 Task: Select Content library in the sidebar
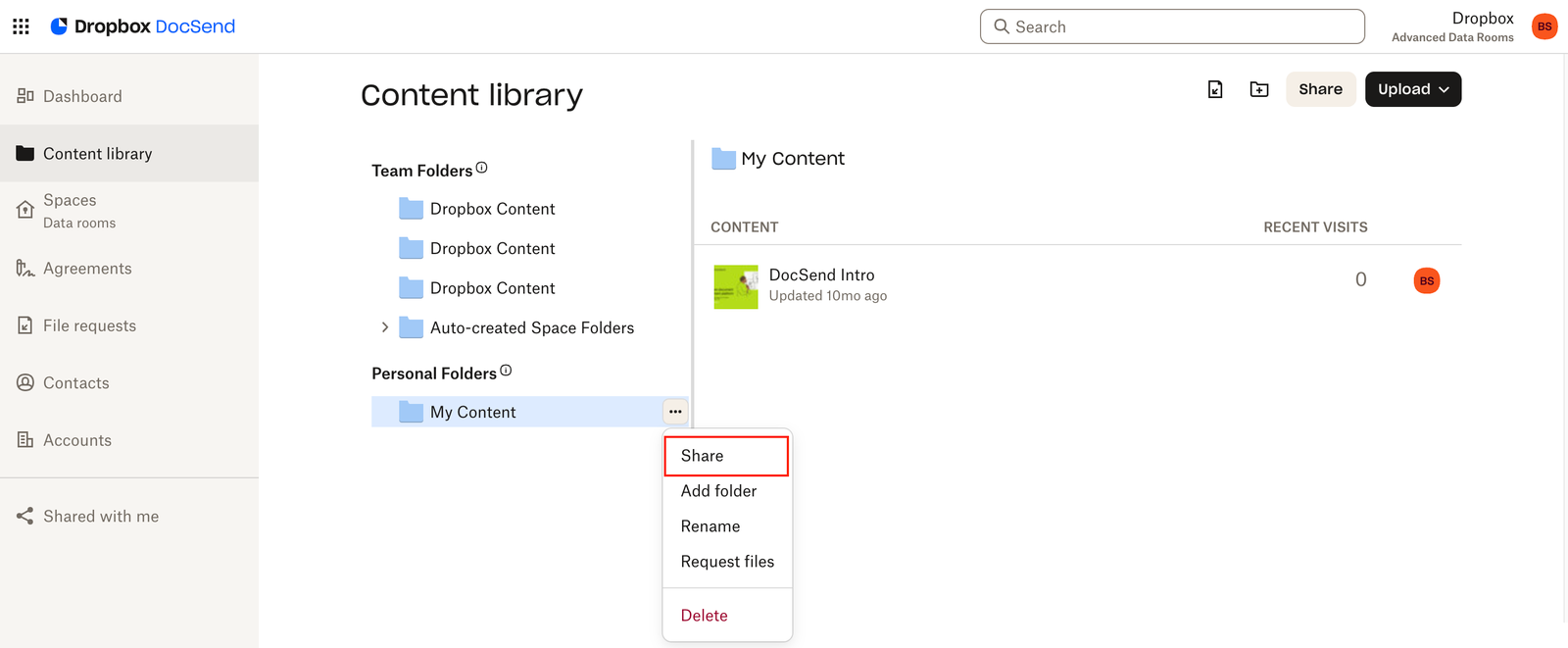coord(129,153)
